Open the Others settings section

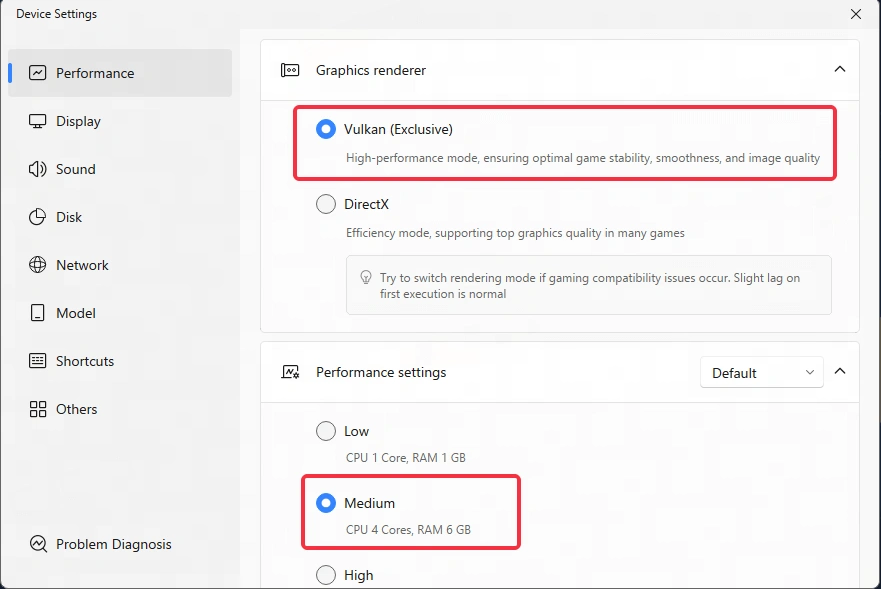tap(77, 408)
